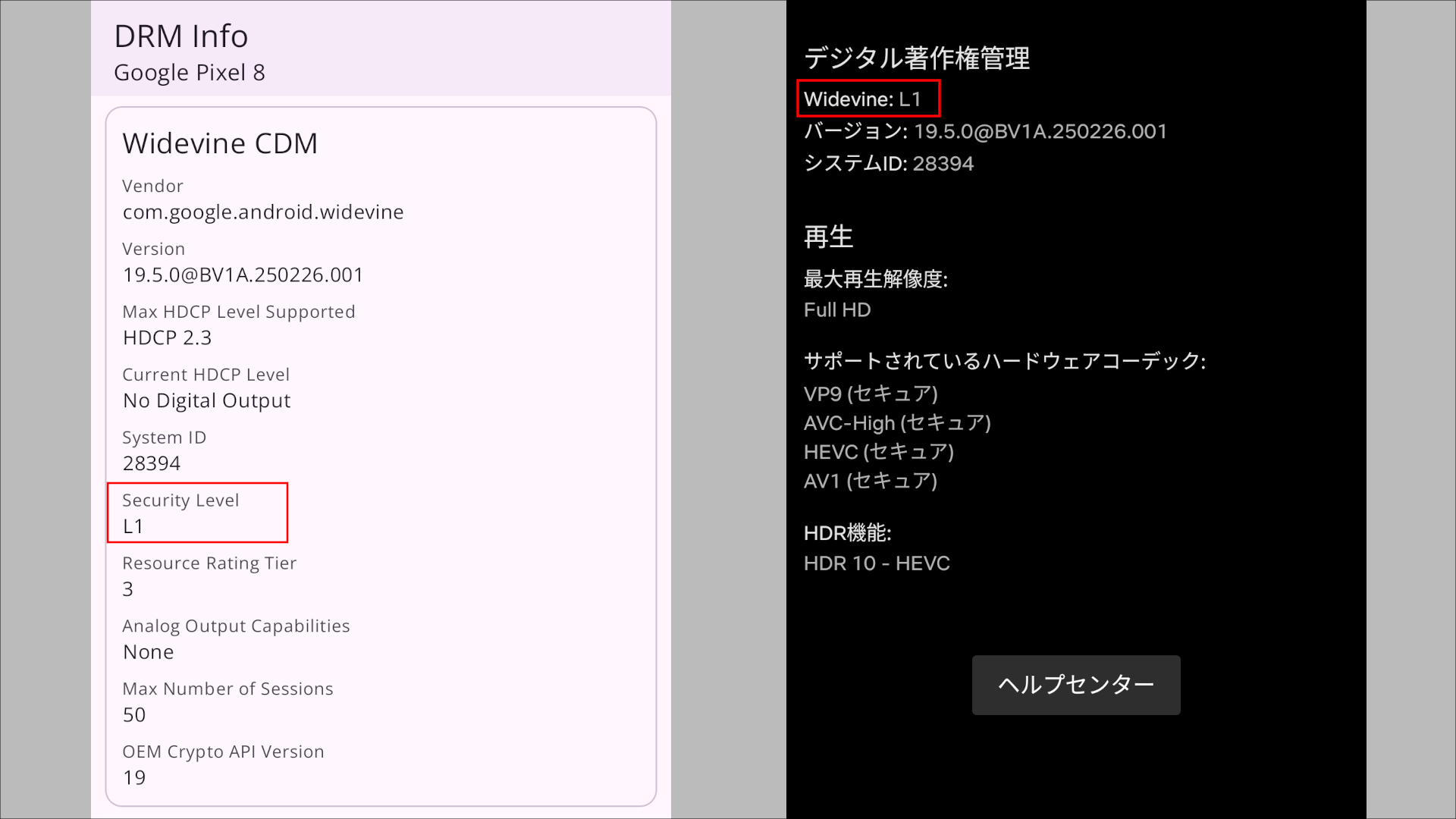Select the vendor 'com.google.android.widevine'
The height and width of the screenshot is (819, 1456).
(263, 212)
